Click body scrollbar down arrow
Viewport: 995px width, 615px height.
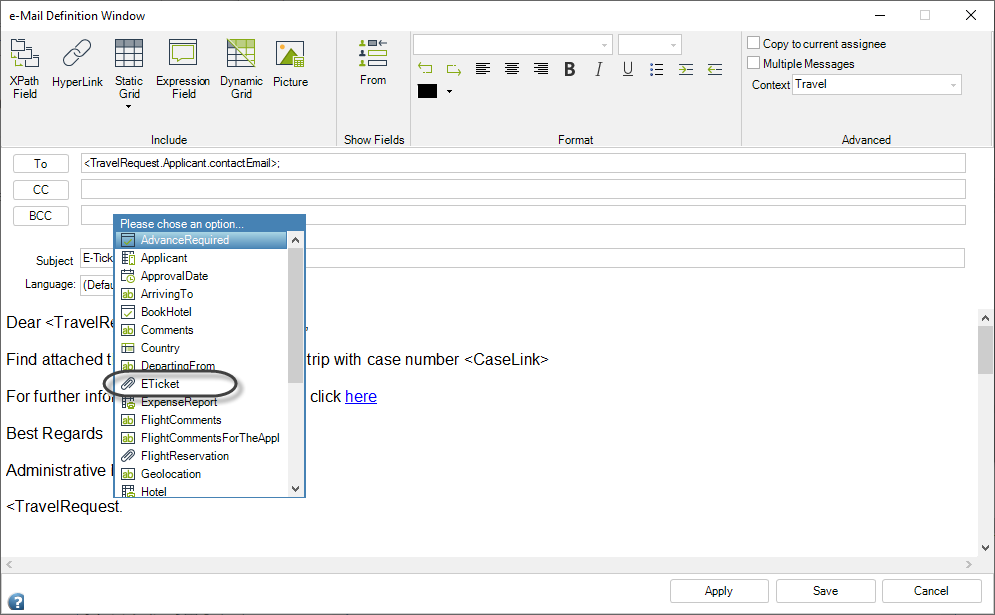[x=985, y=548]
